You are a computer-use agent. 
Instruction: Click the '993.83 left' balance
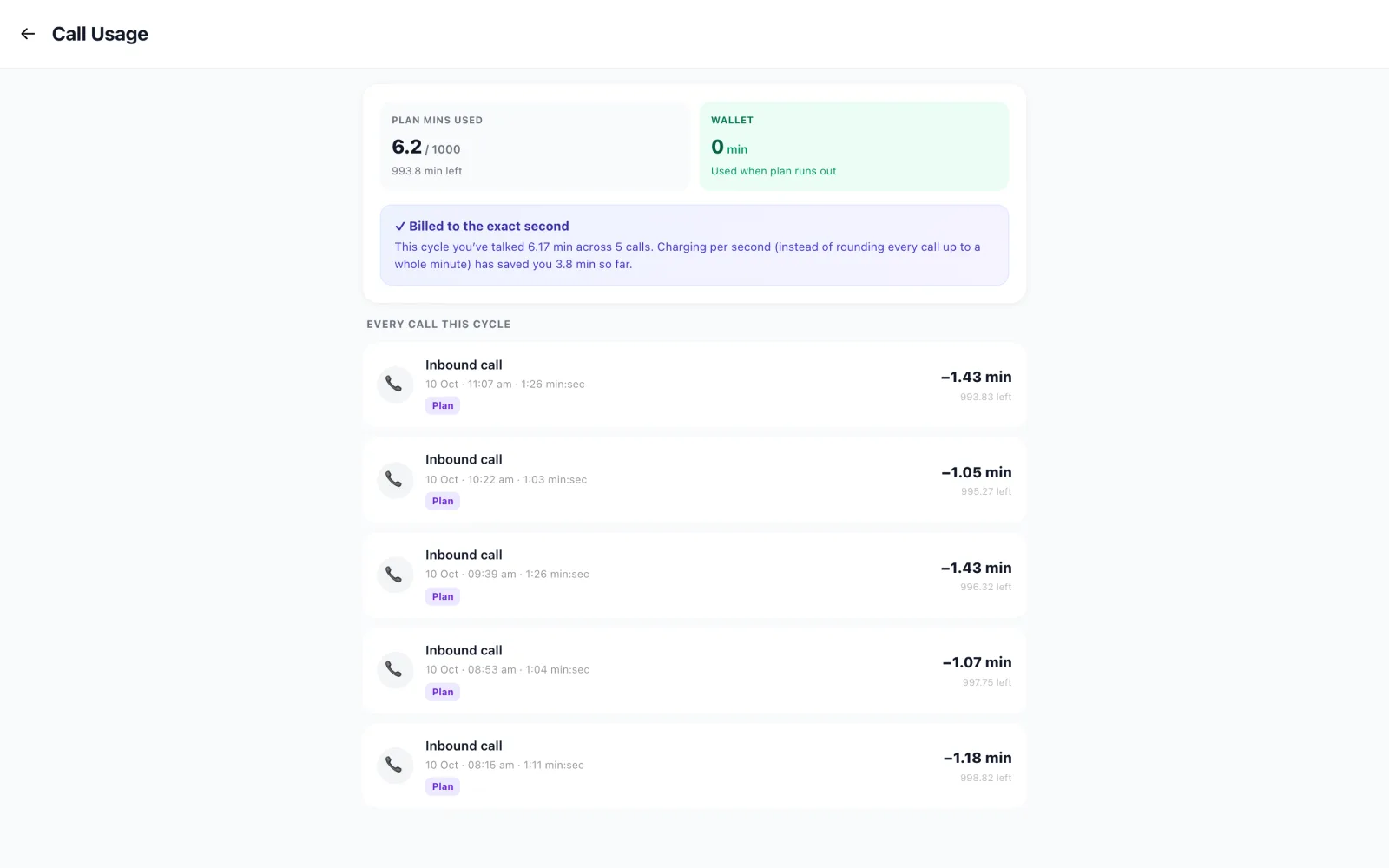986,397
